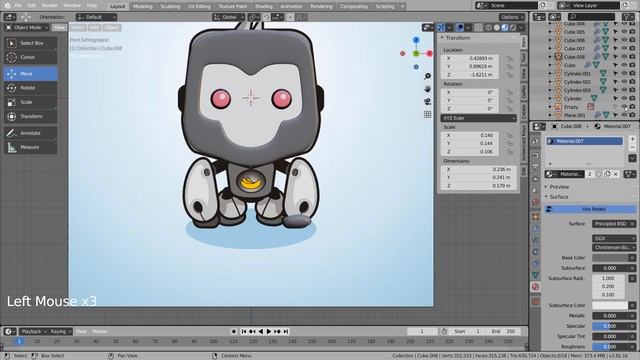Toggle visibility eye of Cube.005
This screenshot has width=640, height=360.
624,32
